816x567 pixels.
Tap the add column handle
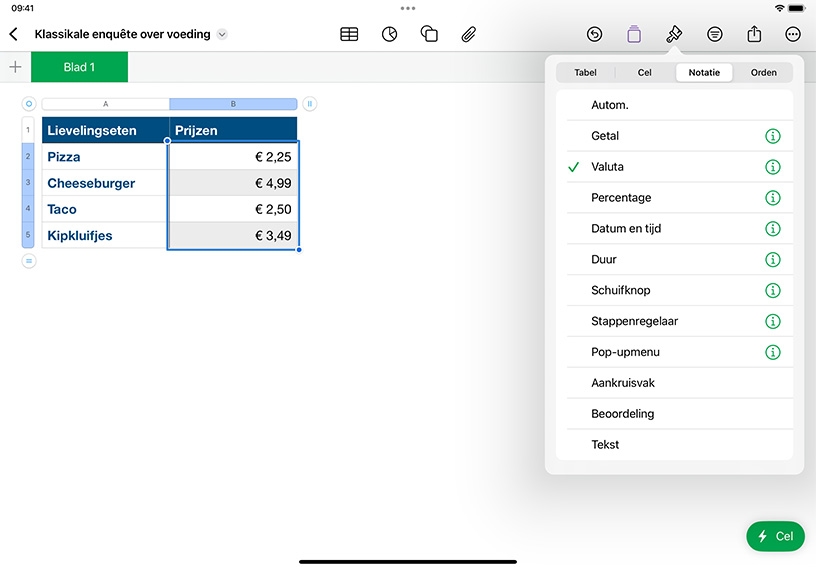pos(310,104)
